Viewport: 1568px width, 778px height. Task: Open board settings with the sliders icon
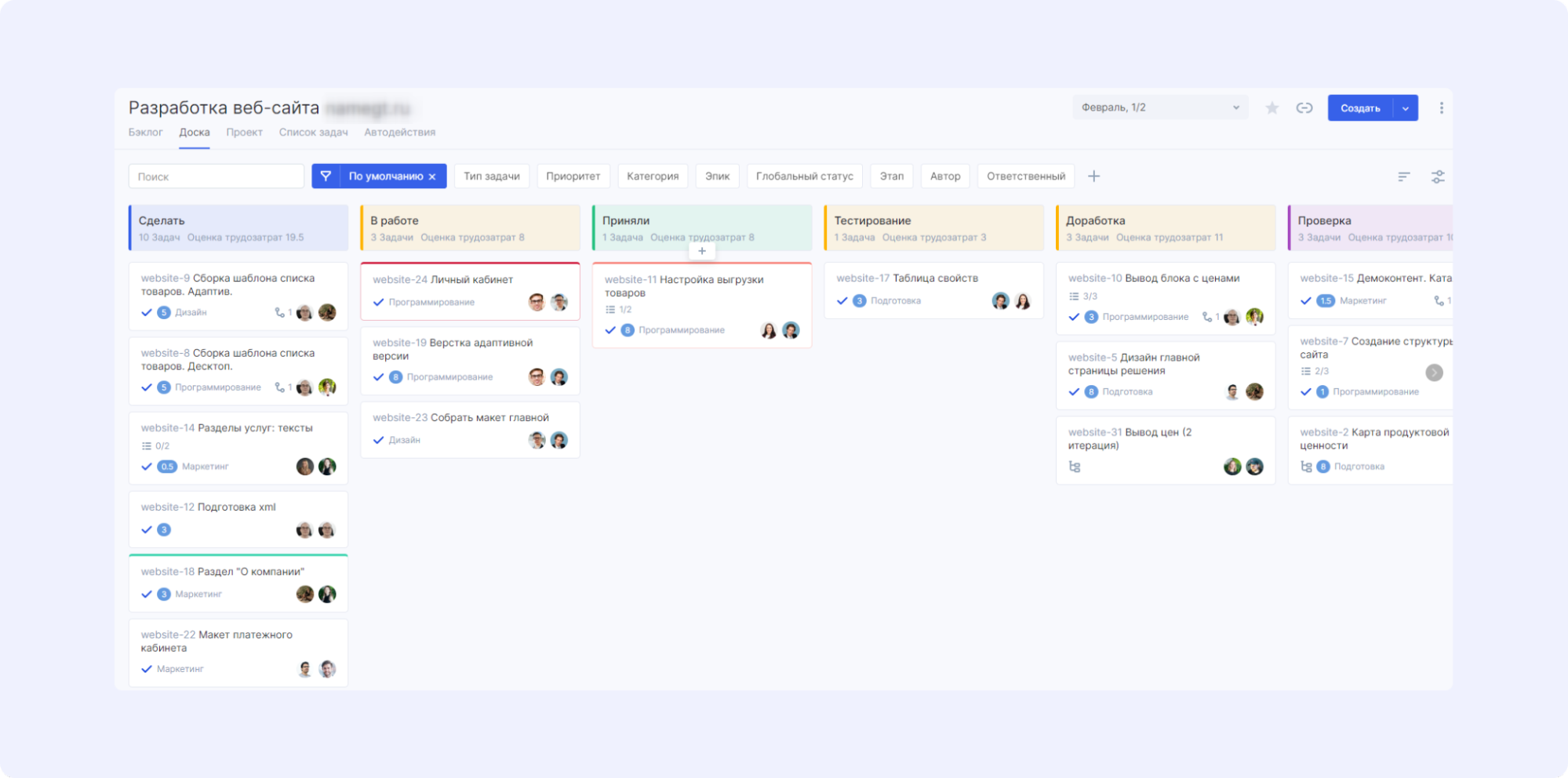click(x=1437, y=176)
